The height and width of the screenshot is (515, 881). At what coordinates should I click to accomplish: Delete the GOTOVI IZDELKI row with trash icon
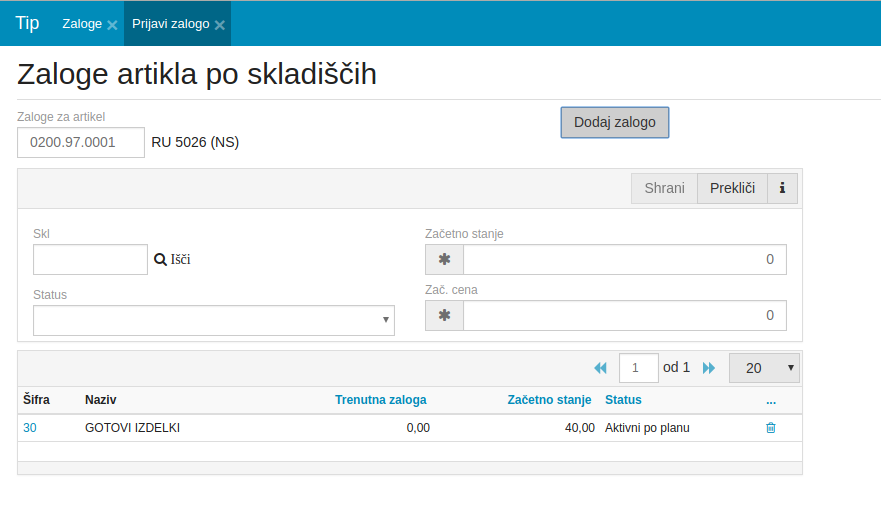[x=770, y=428]
